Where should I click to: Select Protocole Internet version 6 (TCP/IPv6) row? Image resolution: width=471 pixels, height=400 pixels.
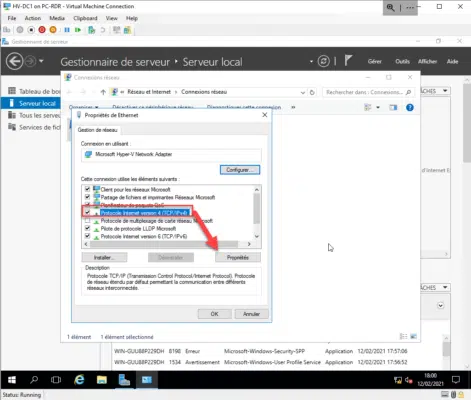[x=144, y=236]
